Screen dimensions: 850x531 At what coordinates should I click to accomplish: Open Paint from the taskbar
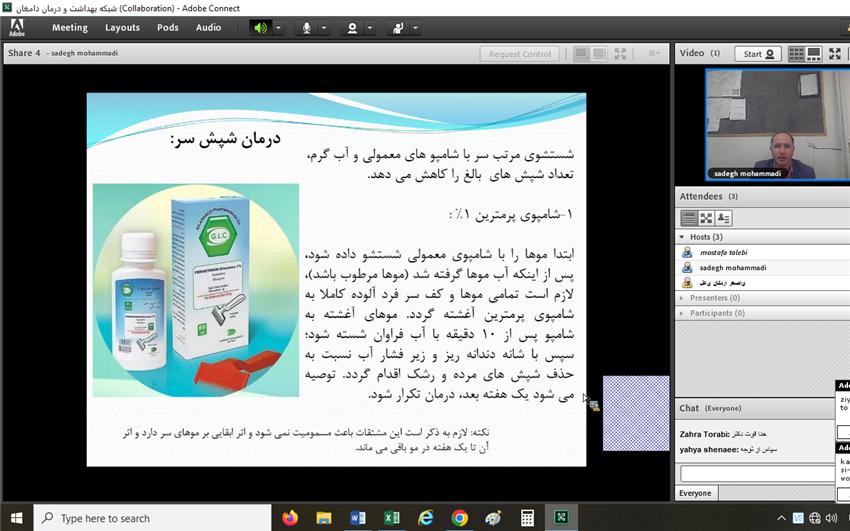click(x=493, y=518)
